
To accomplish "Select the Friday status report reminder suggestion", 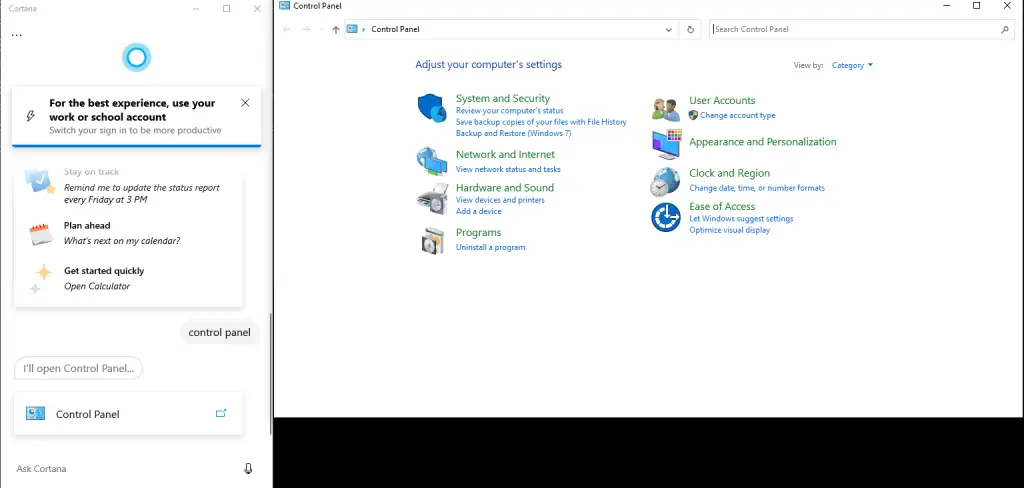I will click(x=142, y=193).
